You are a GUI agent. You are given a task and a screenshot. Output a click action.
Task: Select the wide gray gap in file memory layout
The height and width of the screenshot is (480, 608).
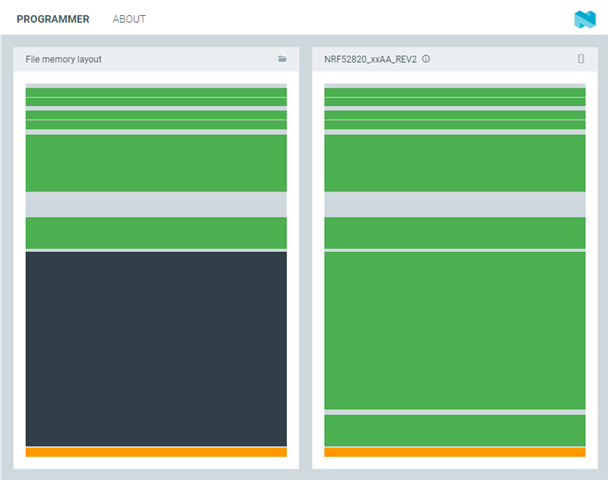click(156, 204)
